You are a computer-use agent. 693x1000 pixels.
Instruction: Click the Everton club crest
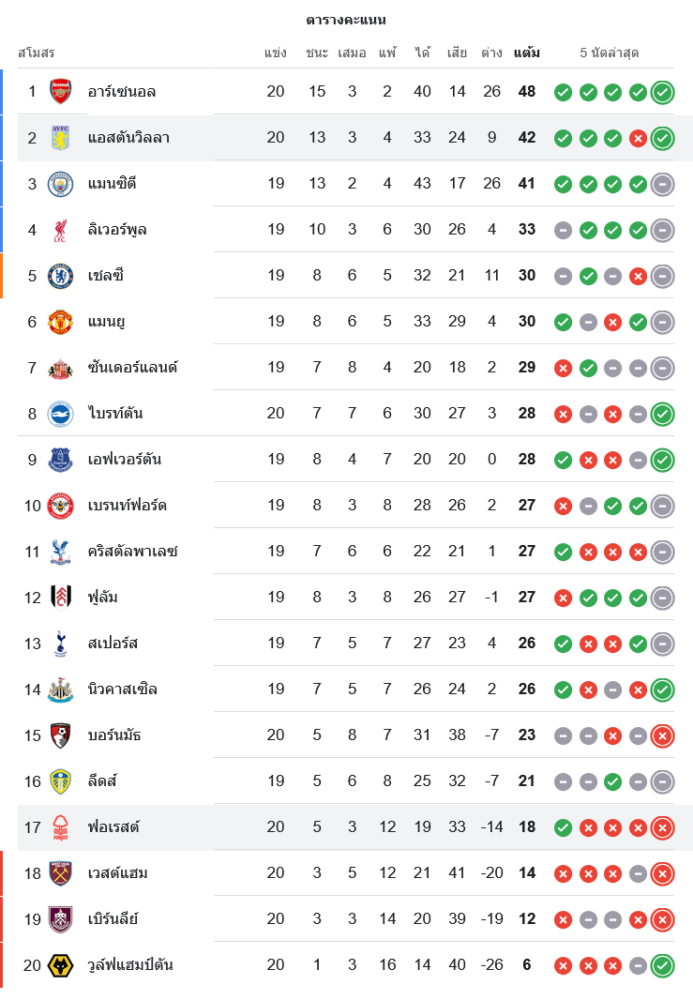[x=61, y=460]
